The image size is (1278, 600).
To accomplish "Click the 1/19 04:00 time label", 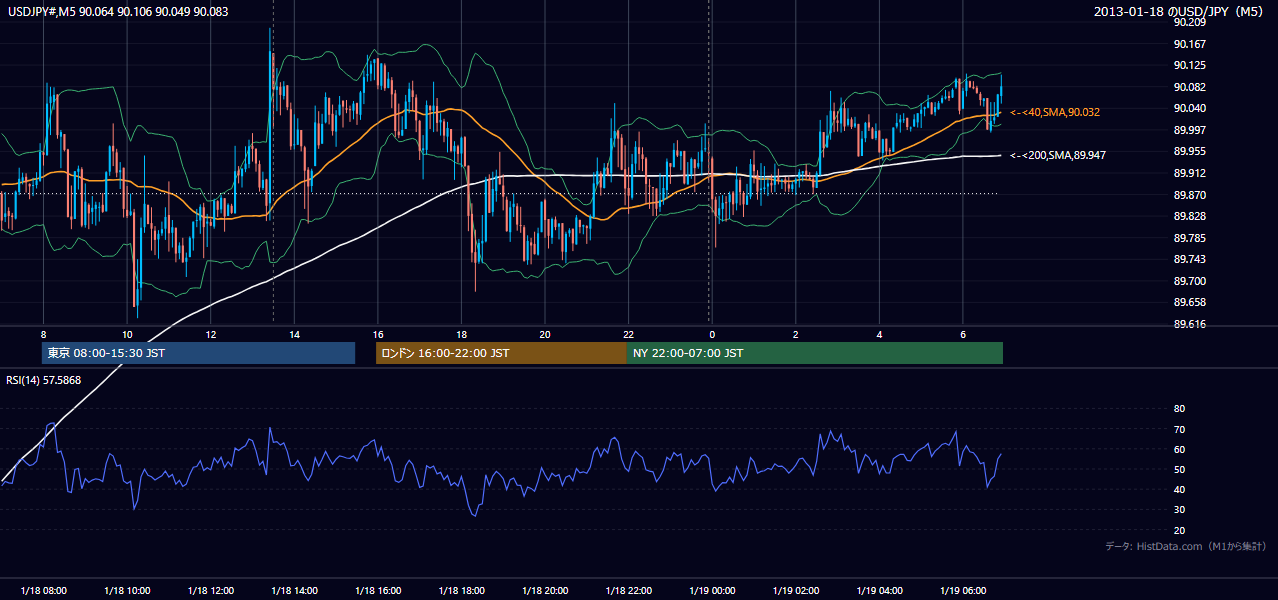I will tap(879, 591).
